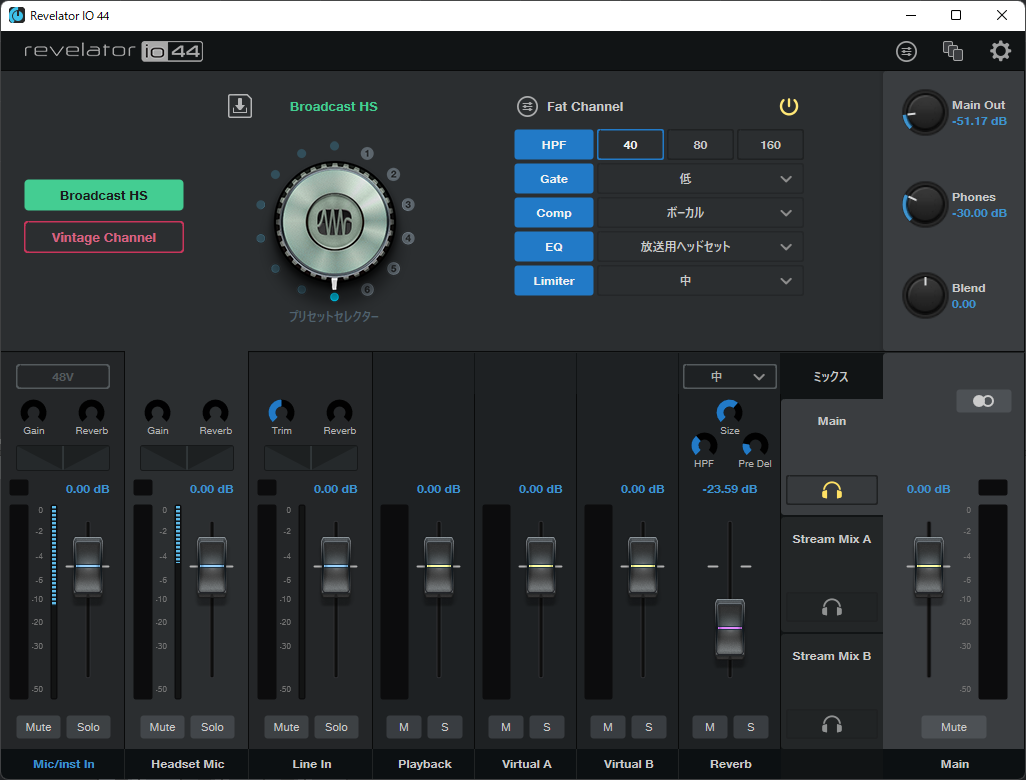Click the Stream Mix A headphone icon
This screenshot has height=780, width=1026.
(x=832, y=608)
